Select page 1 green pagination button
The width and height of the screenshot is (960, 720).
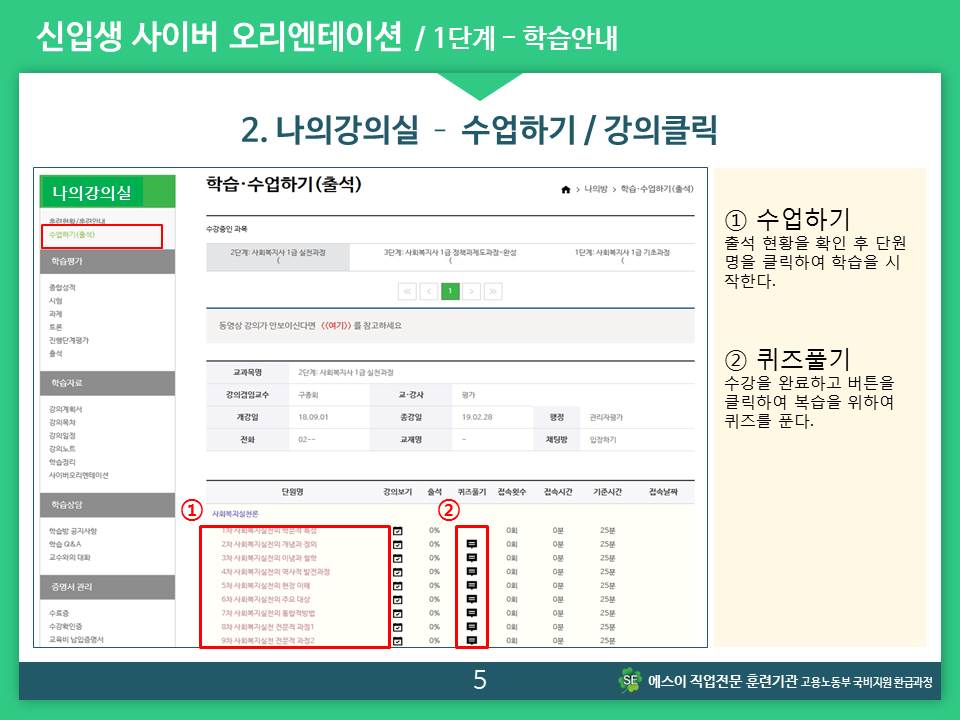point(450,291)
